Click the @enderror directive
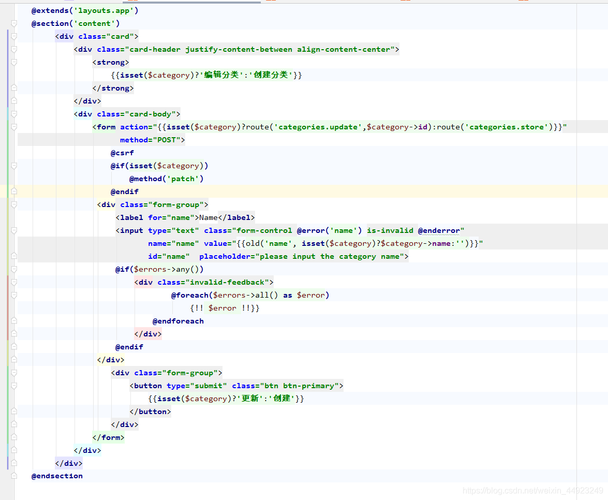The width and height of the screenshot is (608, 500). [439, 230]
